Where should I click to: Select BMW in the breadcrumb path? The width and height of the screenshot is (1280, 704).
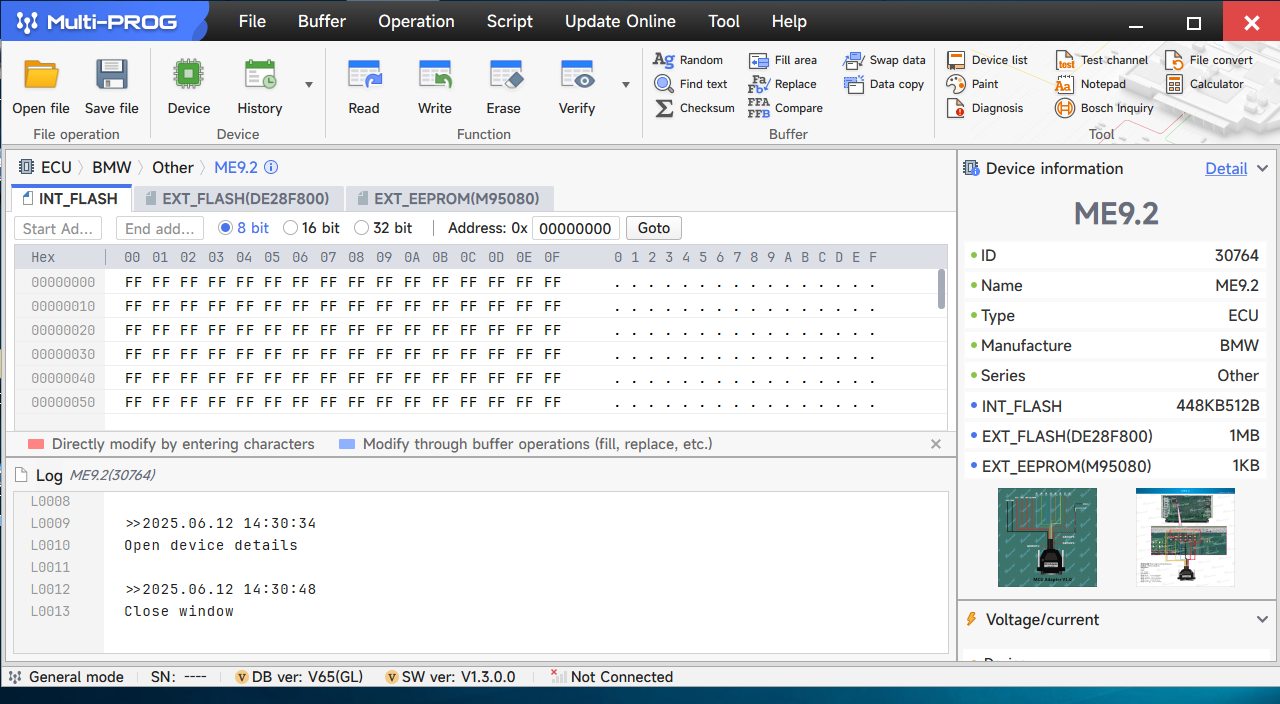coord(112,168)
